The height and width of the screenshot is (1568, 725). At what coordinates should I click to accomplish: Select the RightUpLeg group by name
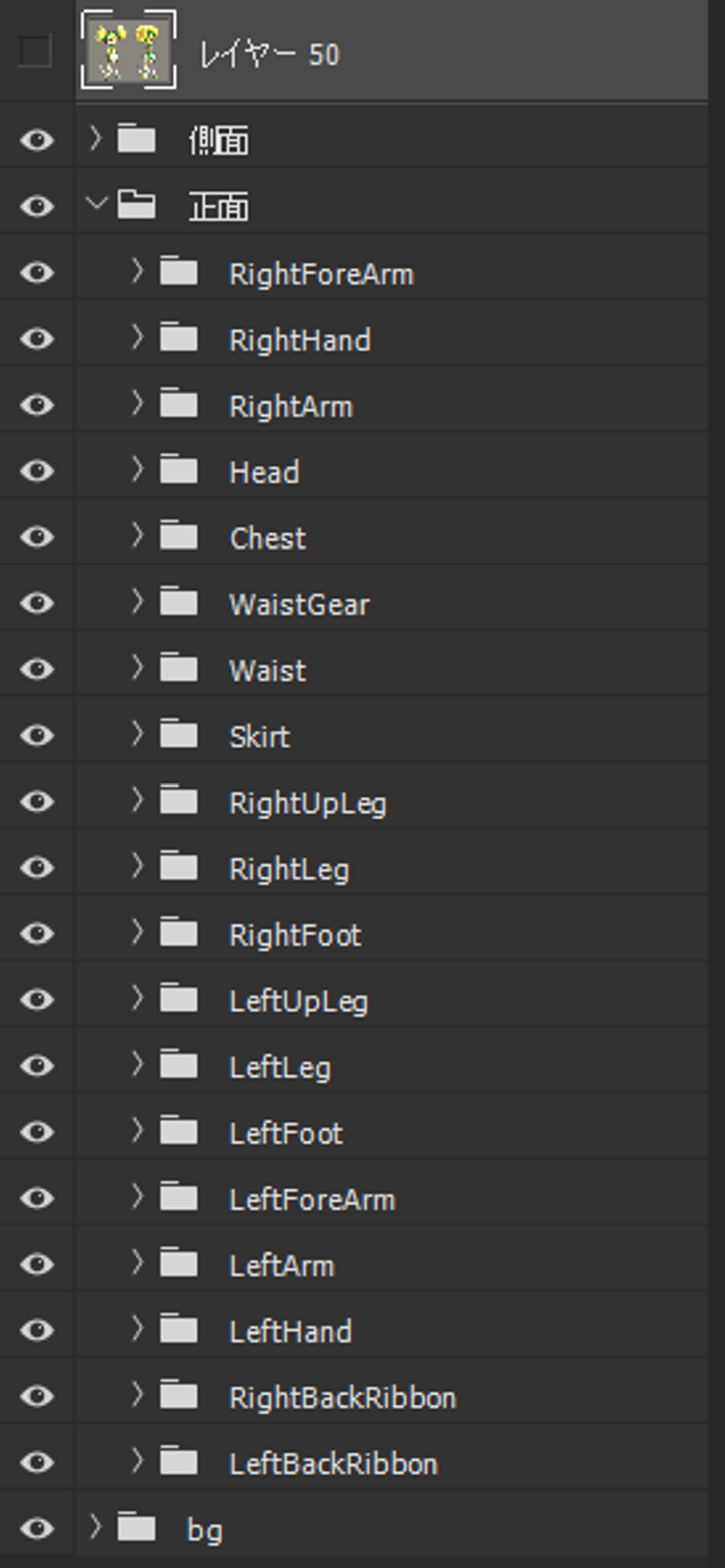[307, 803]
